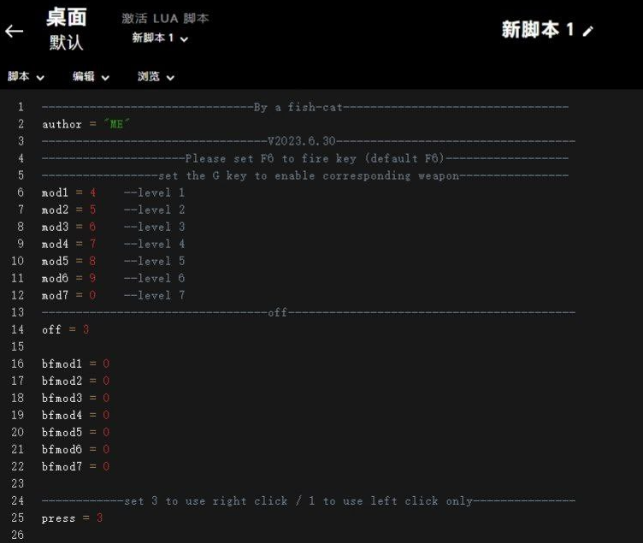Click the mod3 = 6 line

point(69,227)
